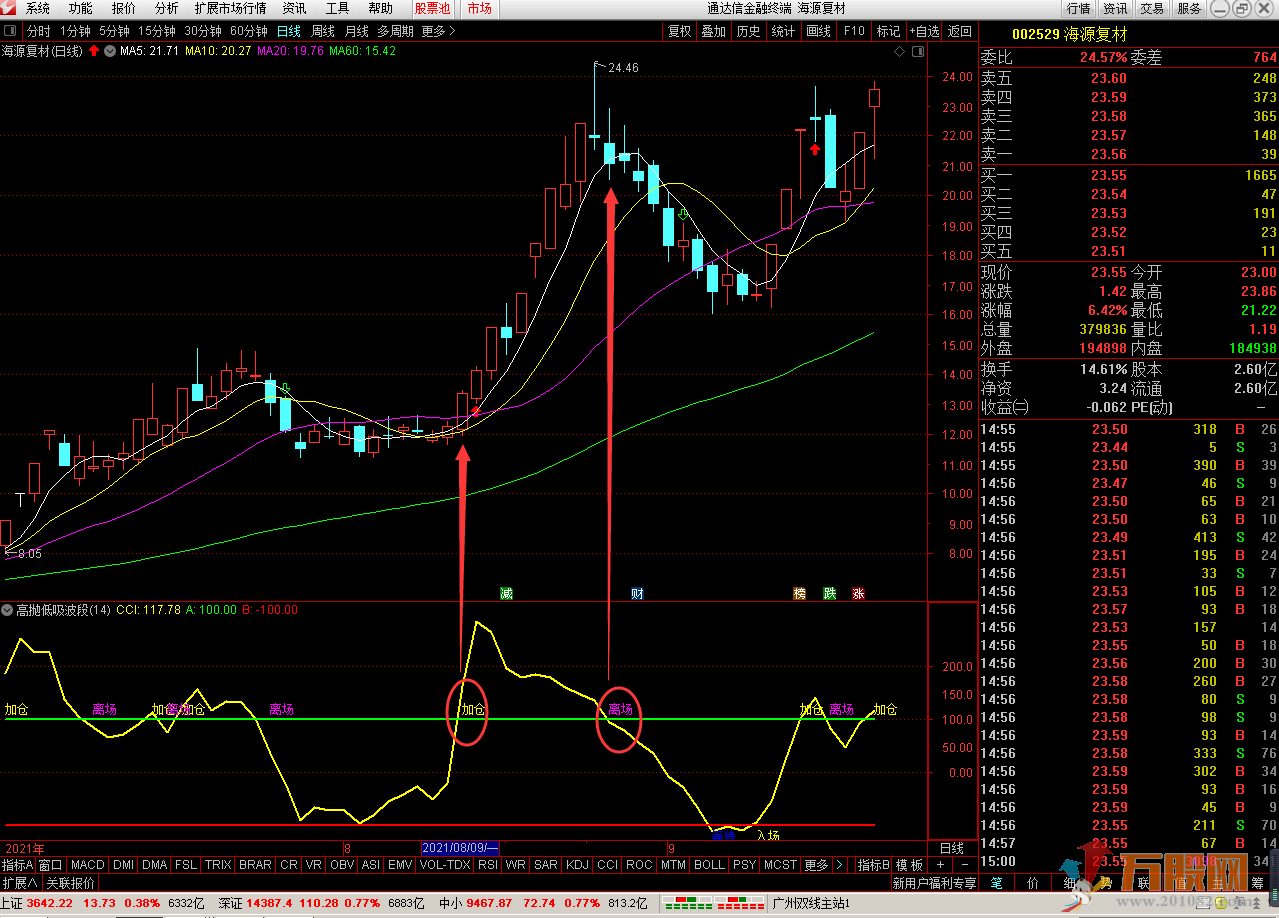
Task: Click the minus zoom button at the bottom
Action: [965, 865]
